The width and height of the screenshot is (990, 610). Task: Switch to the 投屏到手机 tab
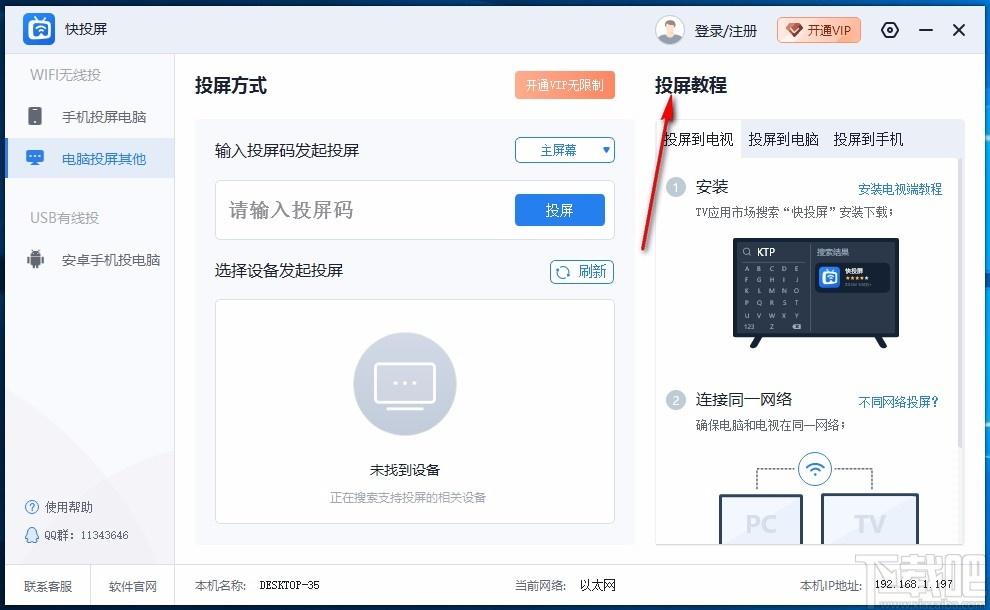868,140
